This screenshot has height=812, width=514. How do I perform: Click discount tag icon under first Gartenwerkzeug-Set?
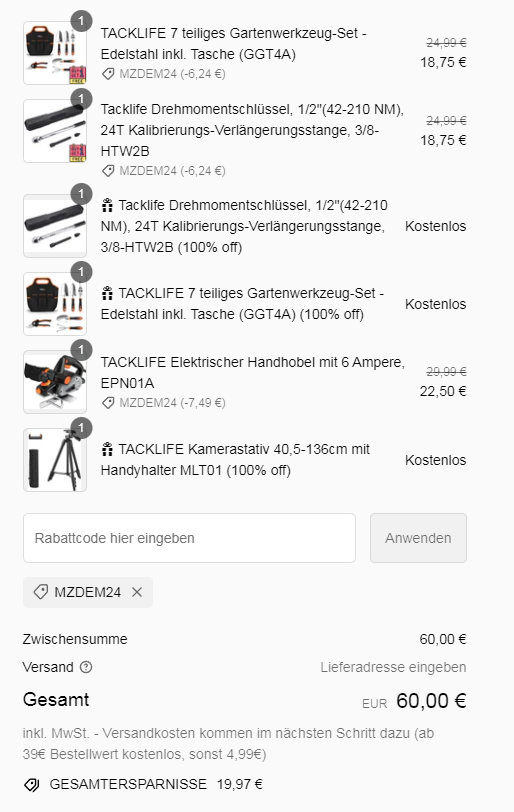[108, 74]
